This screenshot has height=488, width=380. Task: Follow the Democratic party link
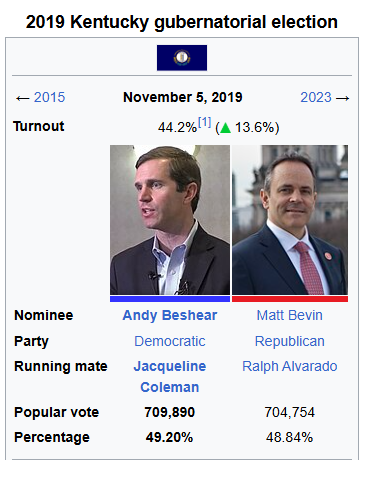point(170,341)
